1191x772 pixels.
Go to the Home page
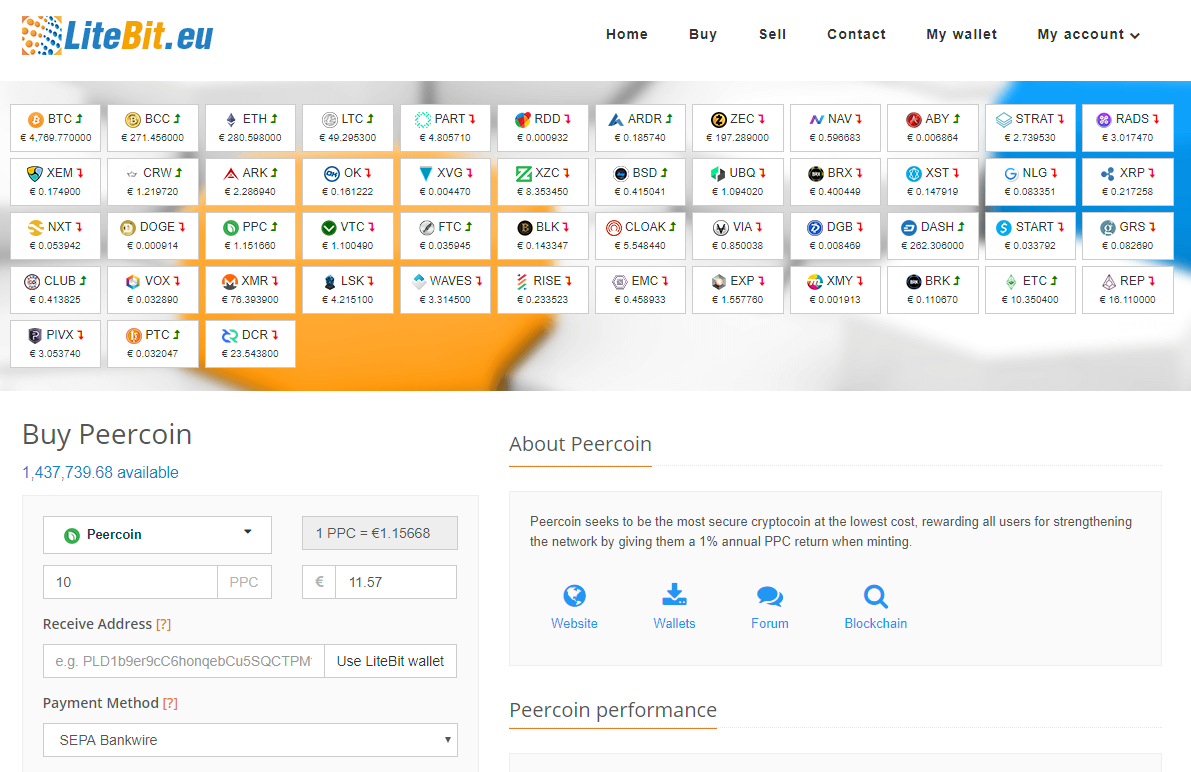tap(627, 34)
